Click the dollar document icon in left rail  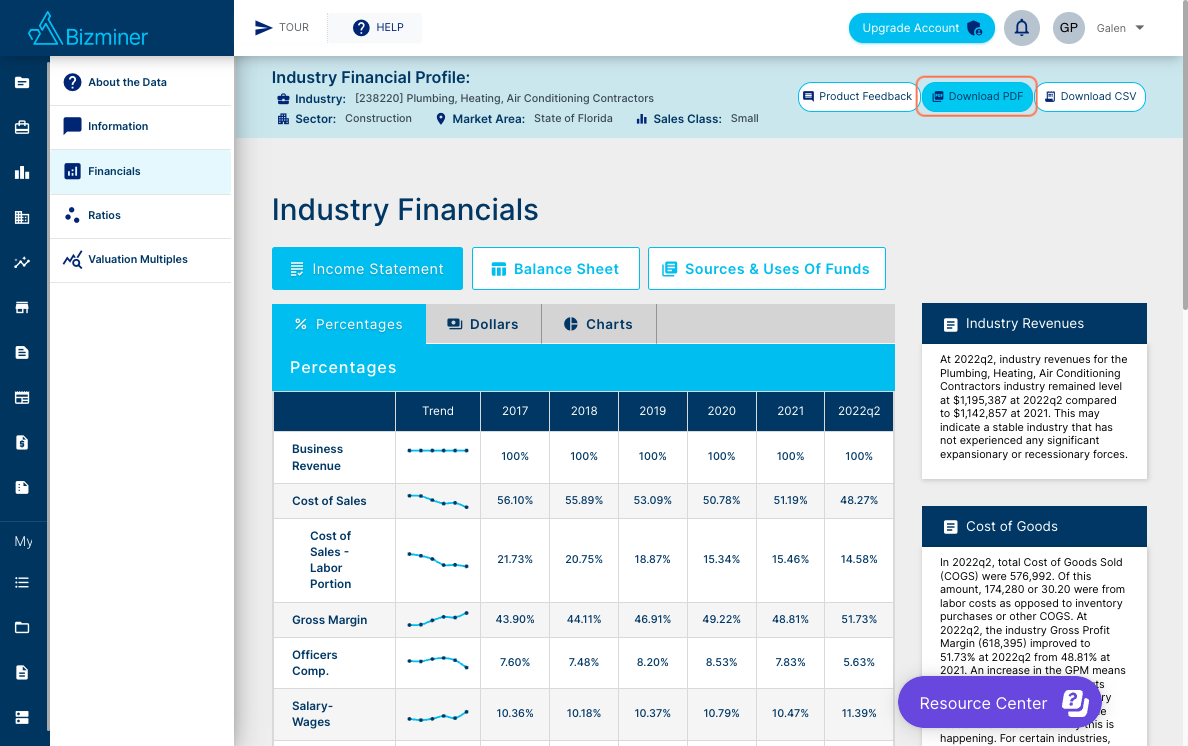pos(22,442)
